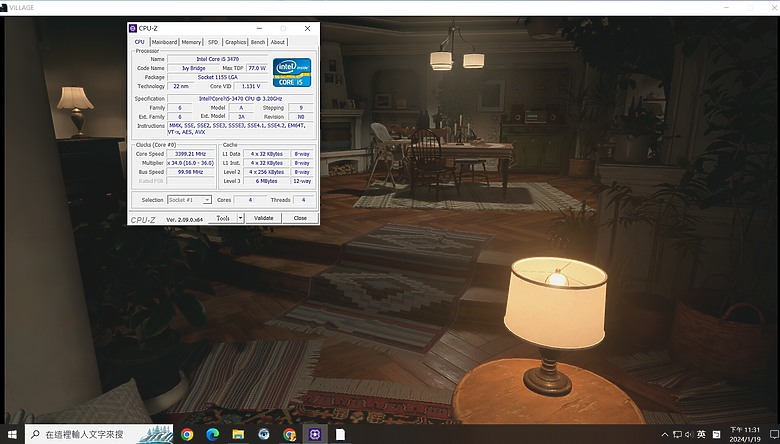The height and width of the screenshot is (444, 780).
Task: Click the Level 3 12-way value
Action: [x=302, y=181]
